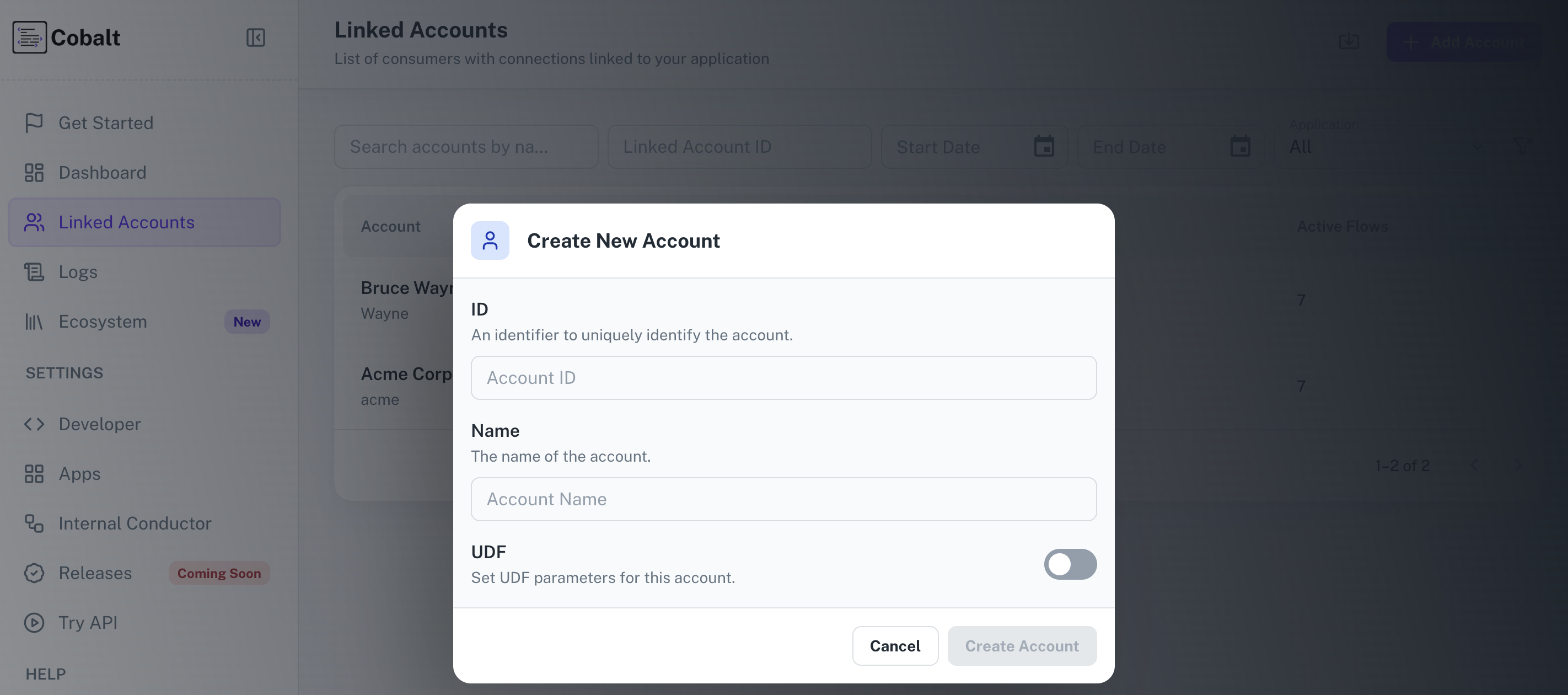Open the Start Date calendar picker
This screenshot has width=1568, height=695.
pyautogui.click(x=1043, y=146)
